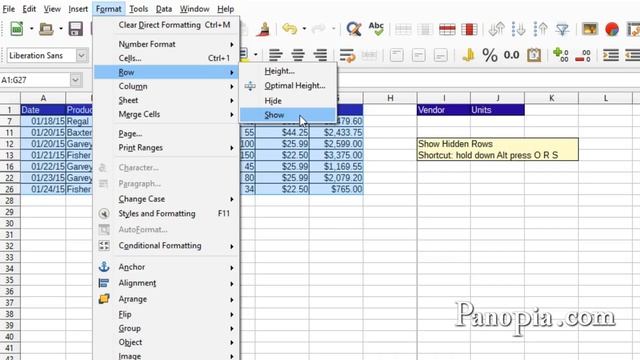Click the New spreadsheet icon

pyautogui.click(x=17, y=29)
